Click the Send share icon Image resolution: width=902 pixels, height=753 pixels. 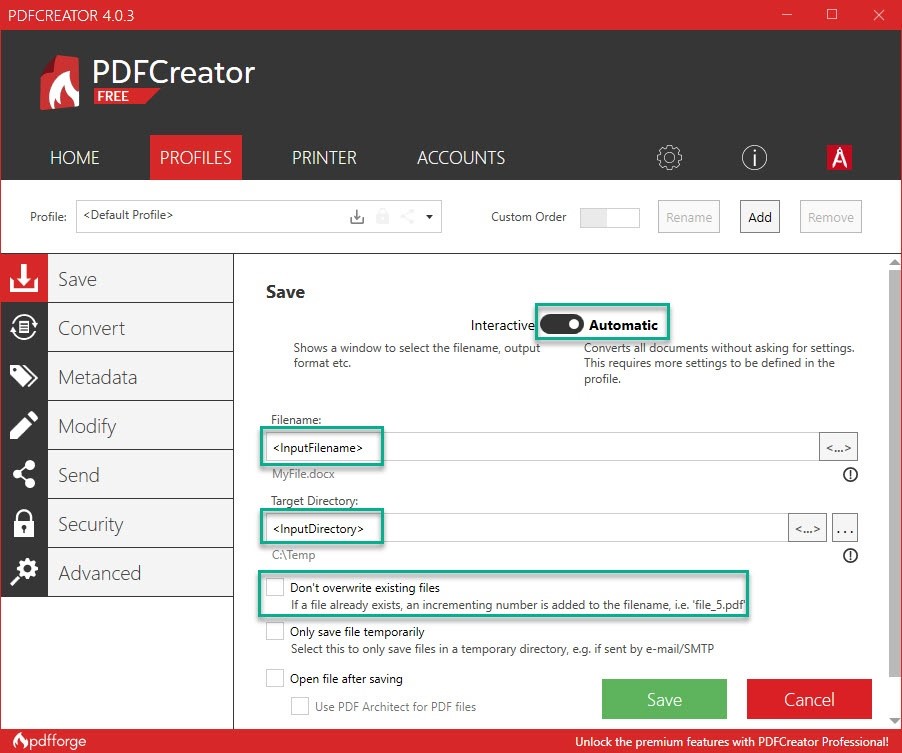24,474
